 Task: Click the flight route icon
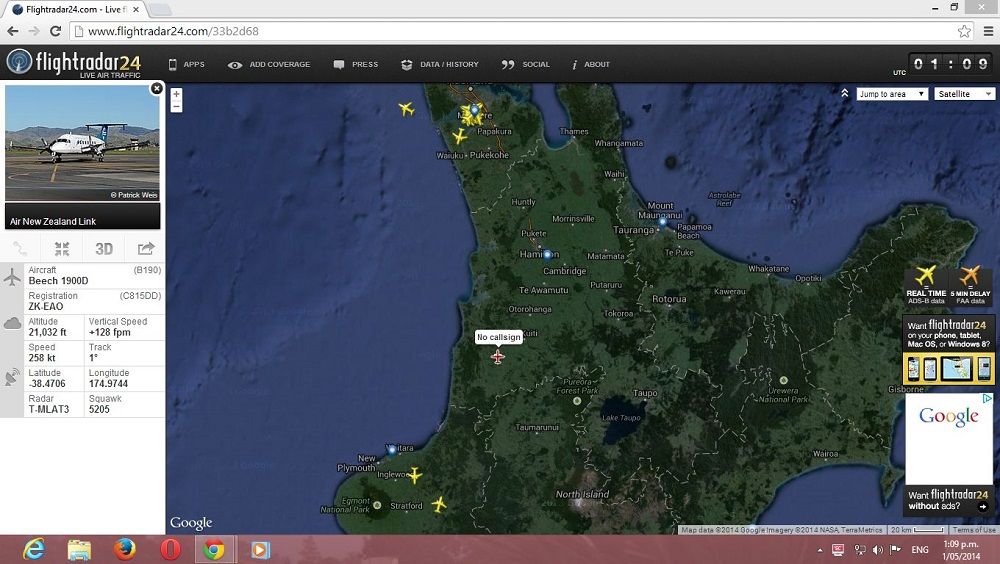pyautogui.click(x=20, y=249)
